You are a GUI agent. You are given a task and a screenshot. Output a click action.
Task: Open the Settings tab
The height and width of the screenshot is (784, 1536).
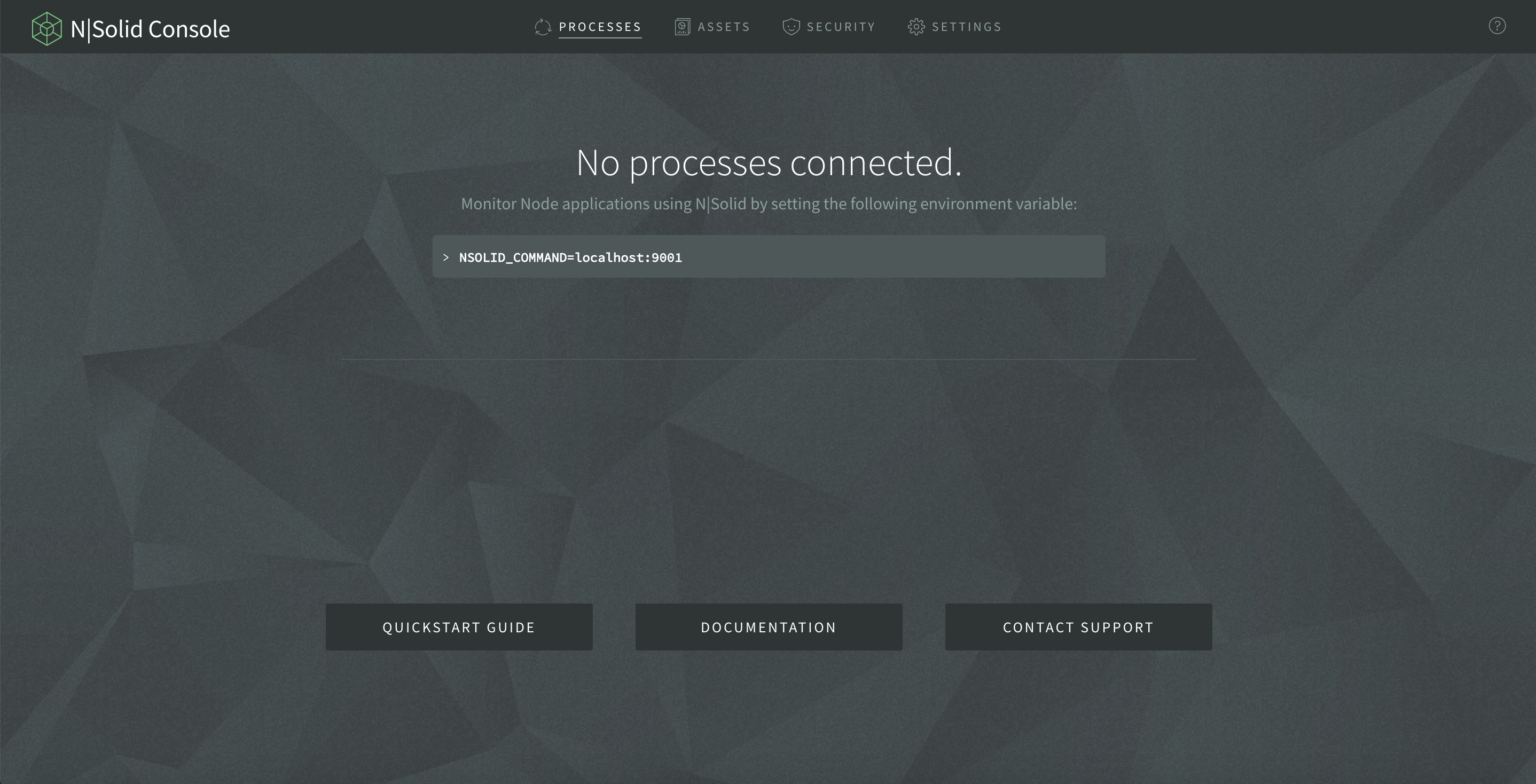tap(967, 27)
